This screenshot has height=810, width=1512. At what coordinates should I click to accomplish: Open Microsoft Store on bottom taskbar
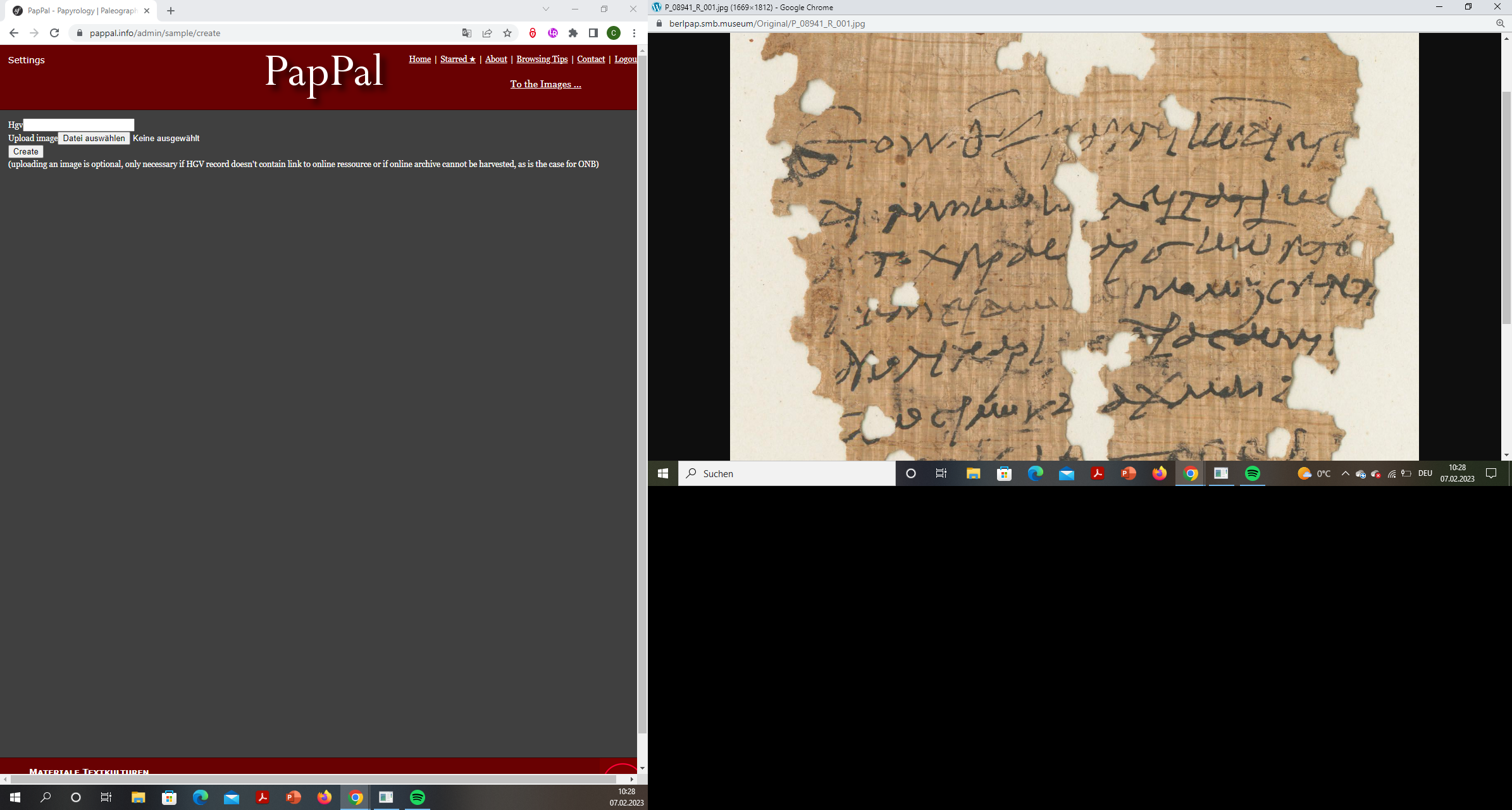[x=169, y=797]
